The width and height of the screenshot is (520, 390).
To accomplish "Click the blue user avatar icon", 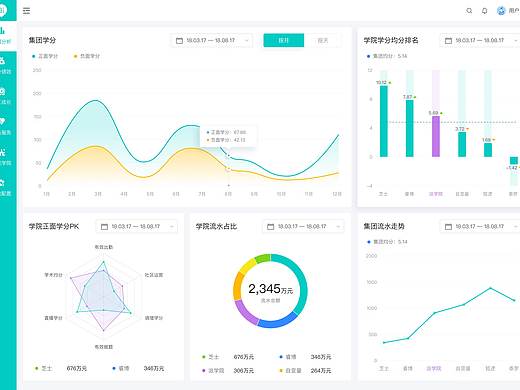I will click(x=501, y=11).
